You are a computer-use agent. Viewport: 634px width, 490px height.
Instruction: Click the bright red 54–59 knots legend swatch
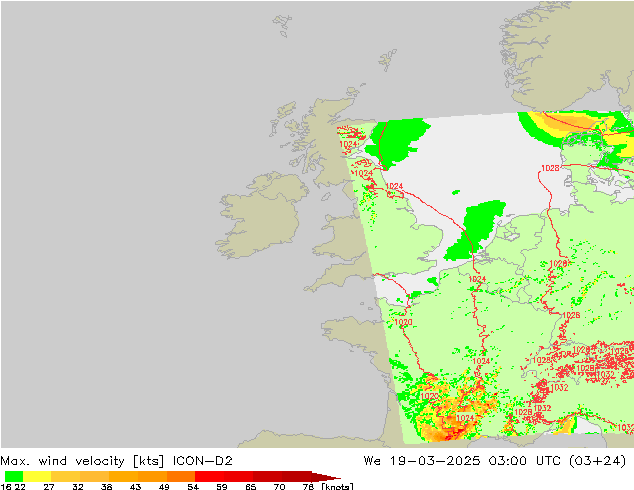point(209,476)
